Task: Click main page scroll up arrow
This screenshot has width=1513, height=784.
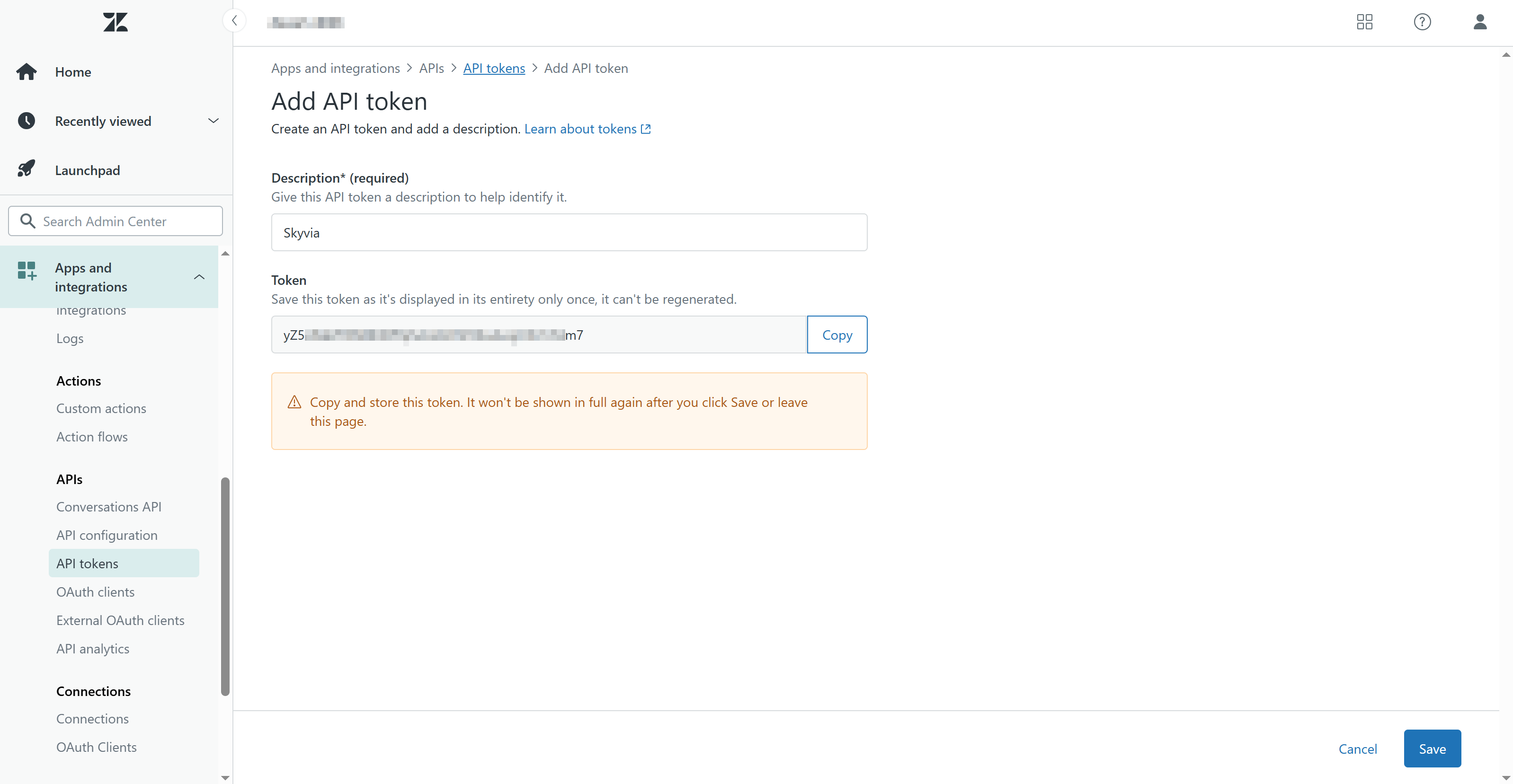Action: [x=1506, y=54]
